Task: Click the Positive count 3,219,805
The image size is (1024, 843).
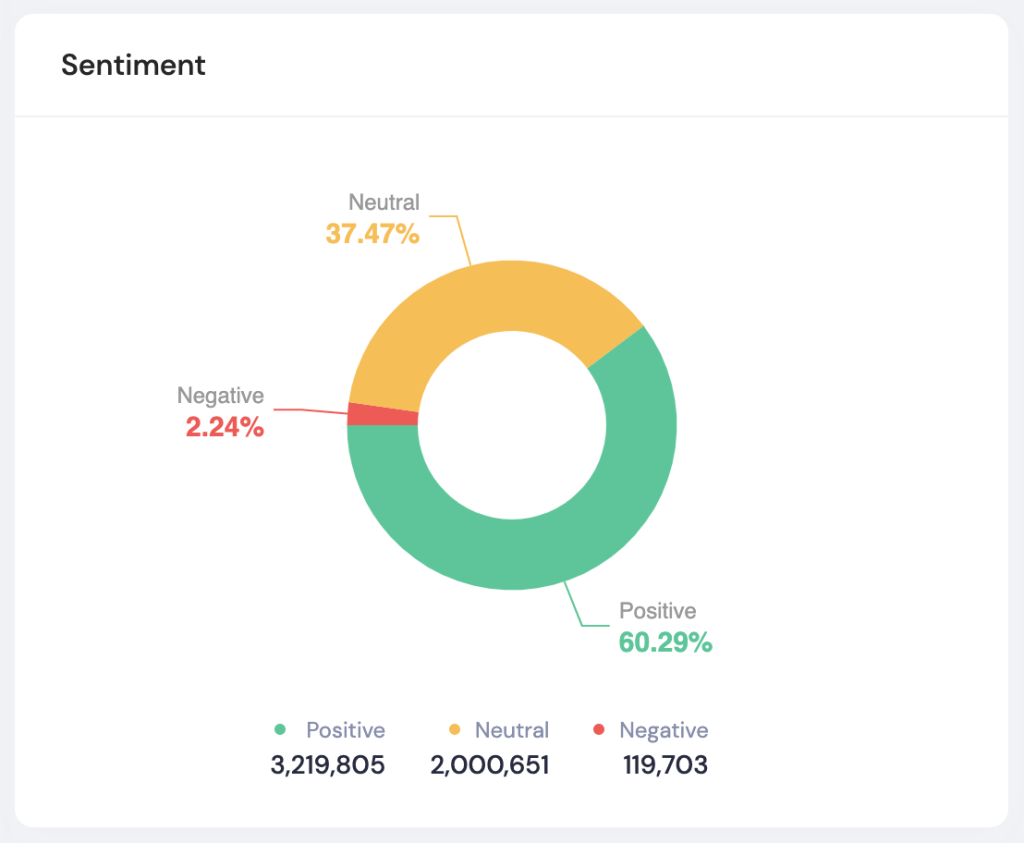Action: pos(327,766)
